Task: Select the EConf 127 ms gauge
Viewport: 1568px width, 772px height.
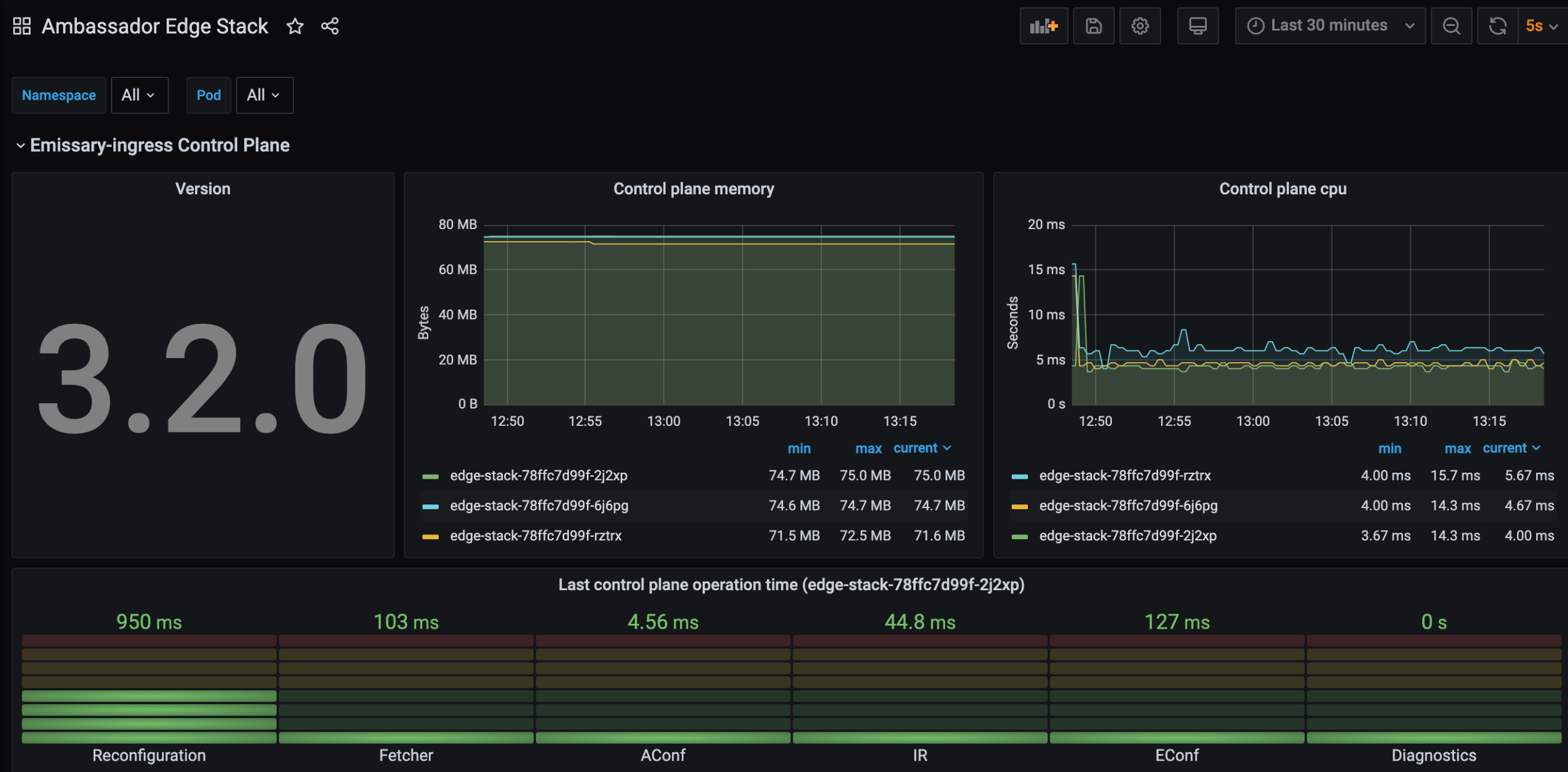Action: coord(1177,687)
